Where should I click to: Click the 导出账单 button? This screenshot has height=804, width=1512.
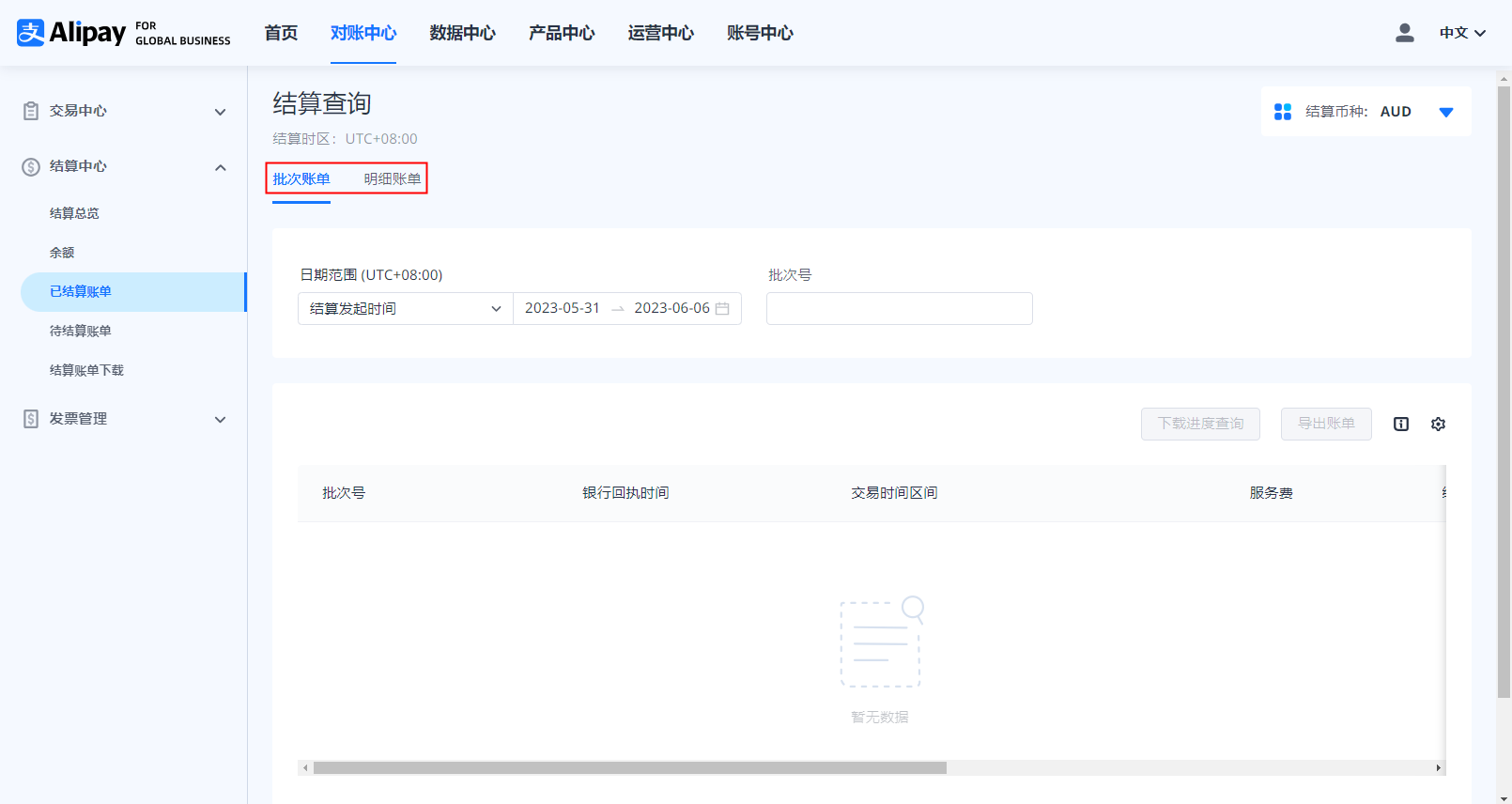point(1325,425)
